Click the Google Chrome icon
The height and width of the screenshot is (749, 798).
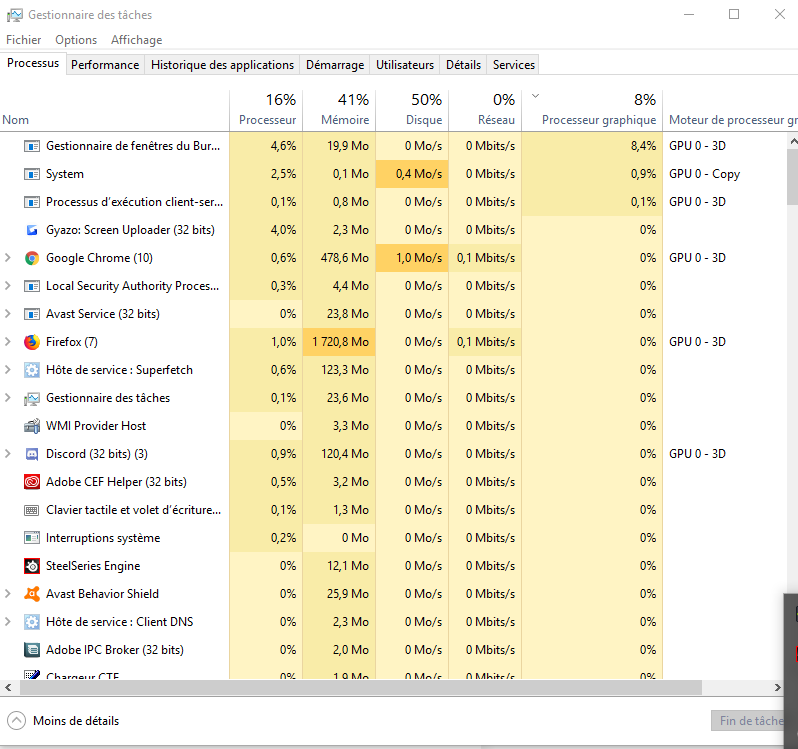pyautogui.click(x=32, y=258)
